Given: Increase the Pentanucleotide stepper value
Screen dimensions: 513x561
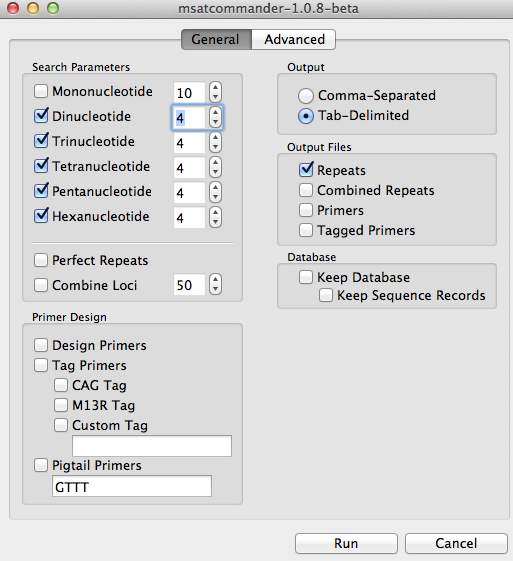Looking at the screenshot, I should coord(215,187).
